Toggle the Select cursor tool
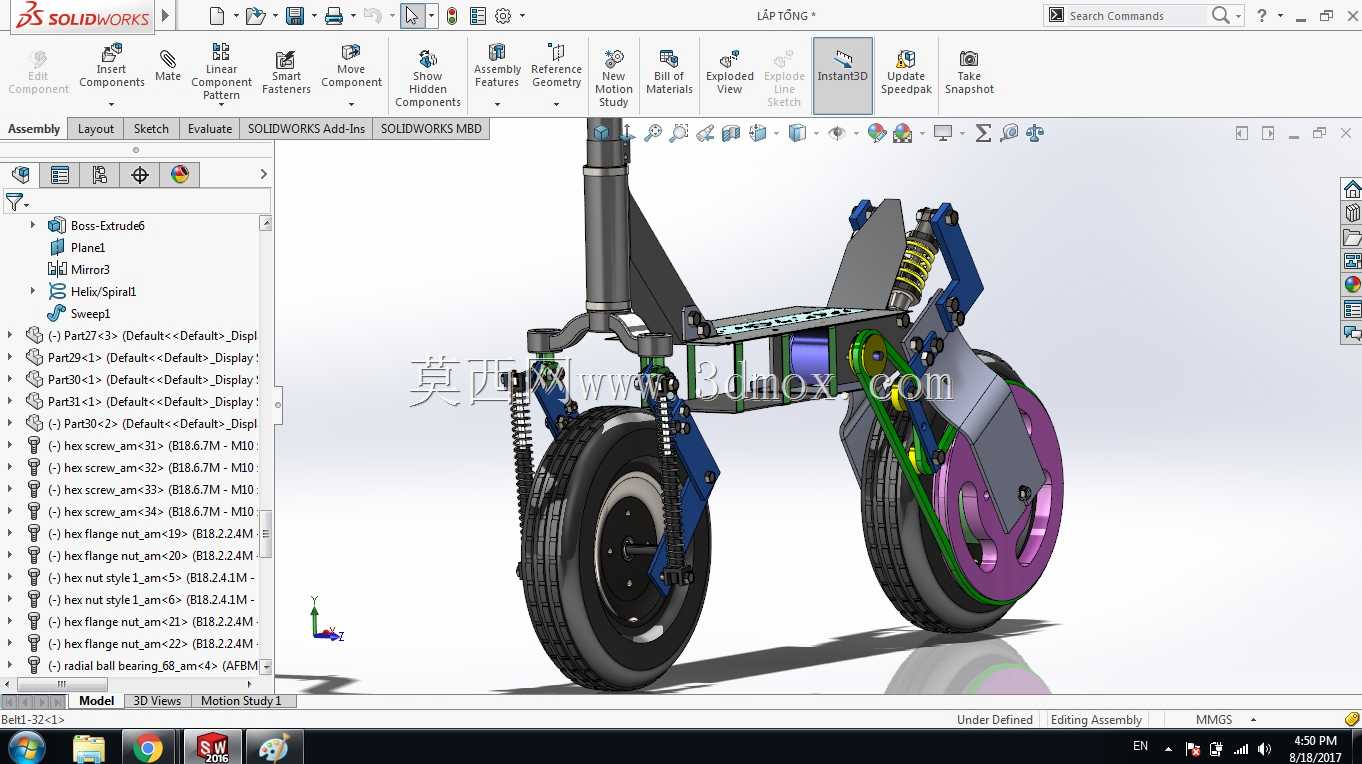Viewport: 1362px width, 764px height. click(x=412, y=15)
